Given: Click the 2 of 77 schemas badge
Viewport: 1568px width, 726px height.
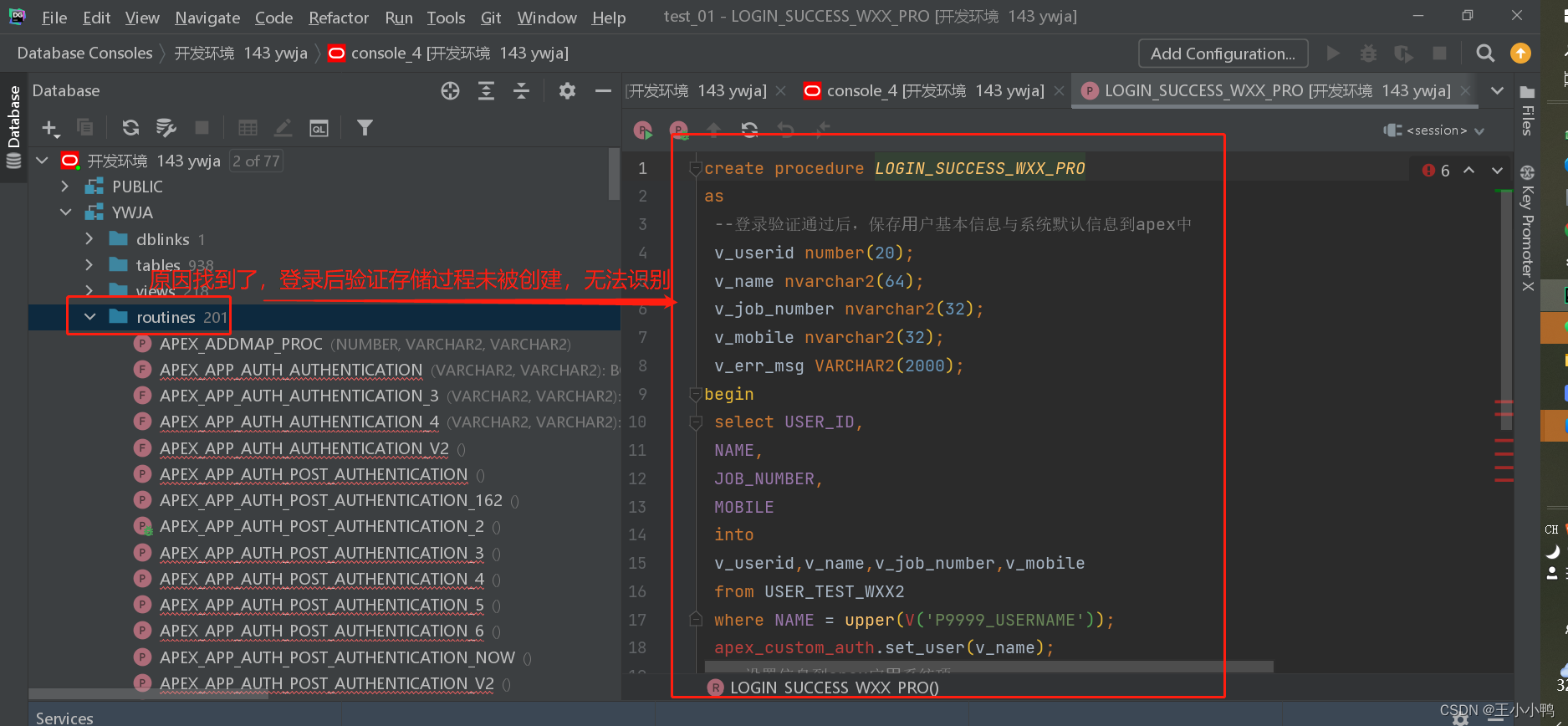Looking at the screenshot, I should 256,161.
